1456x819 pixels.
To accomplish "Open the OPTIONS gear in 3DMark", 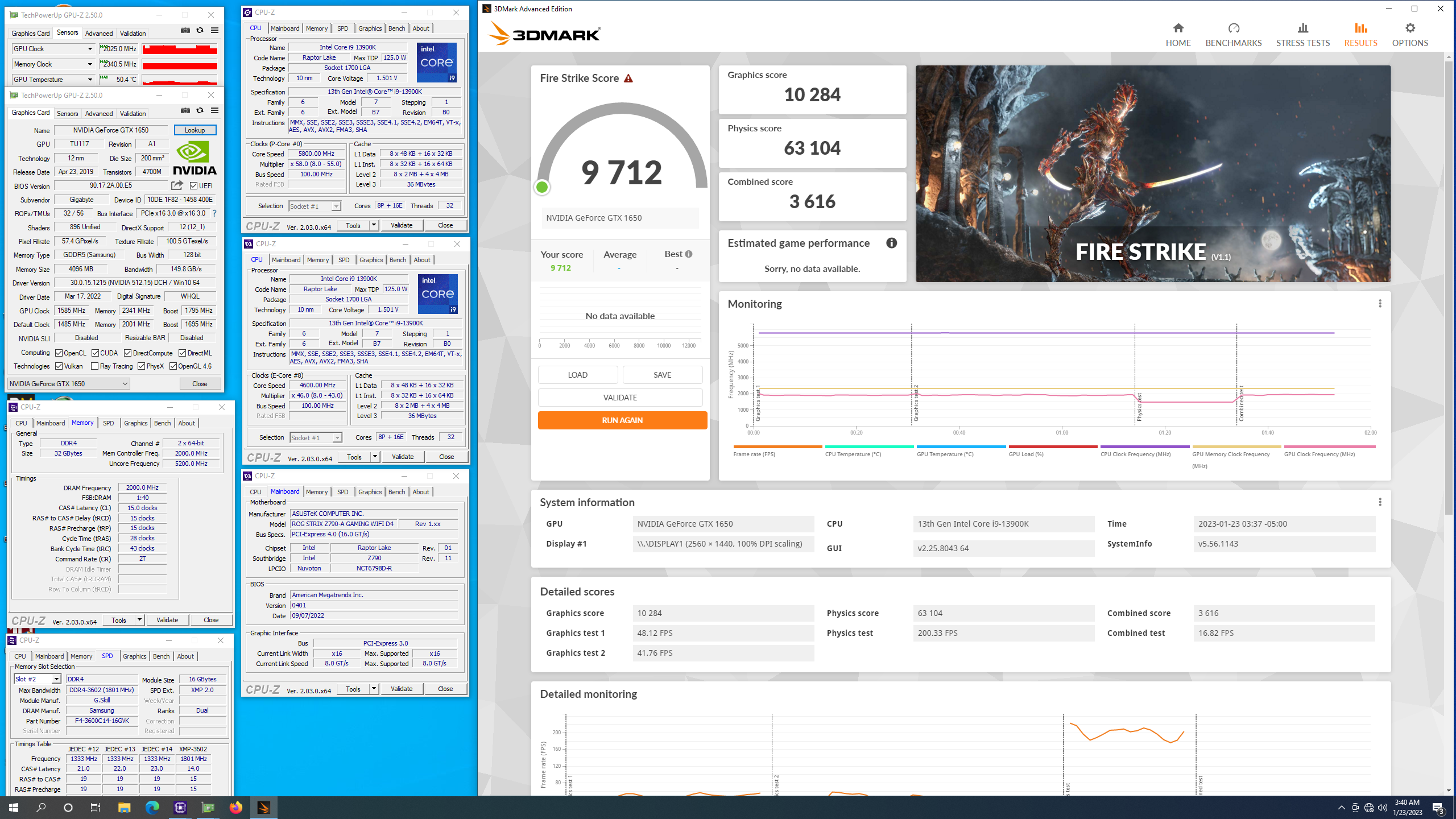I will pyautogui.click(x=1410, y=28).
